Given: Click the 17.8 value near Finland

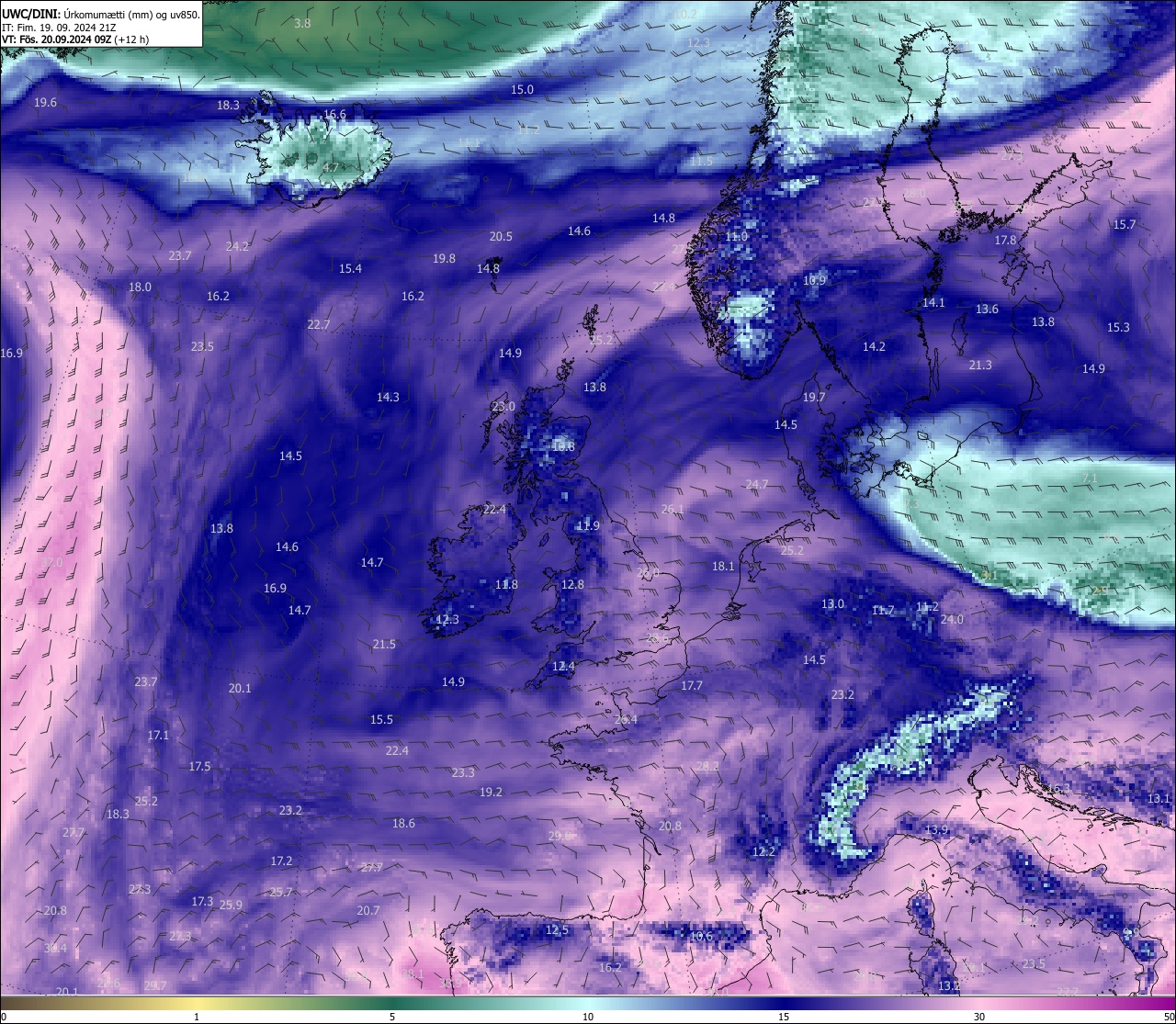Looking at the screenshot, I should pos(1006,240).
